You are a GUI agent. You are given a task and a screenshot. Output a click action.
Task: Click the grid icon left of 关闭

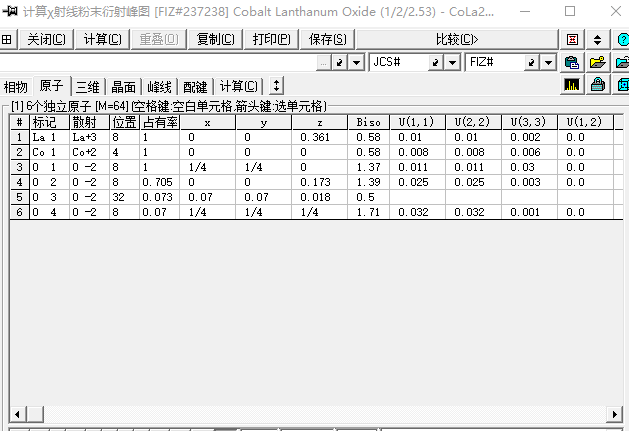pos(8,39)
